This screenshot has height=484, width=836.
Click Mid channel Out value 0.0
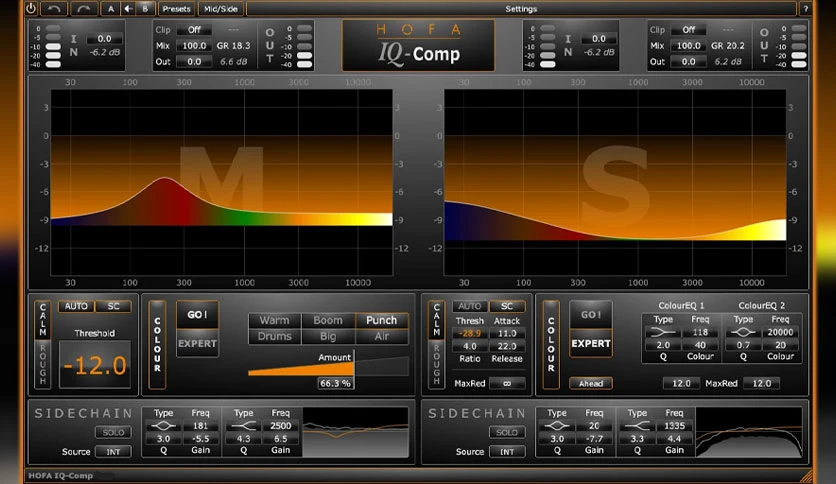pyautogui.click(x=194, y=62)
